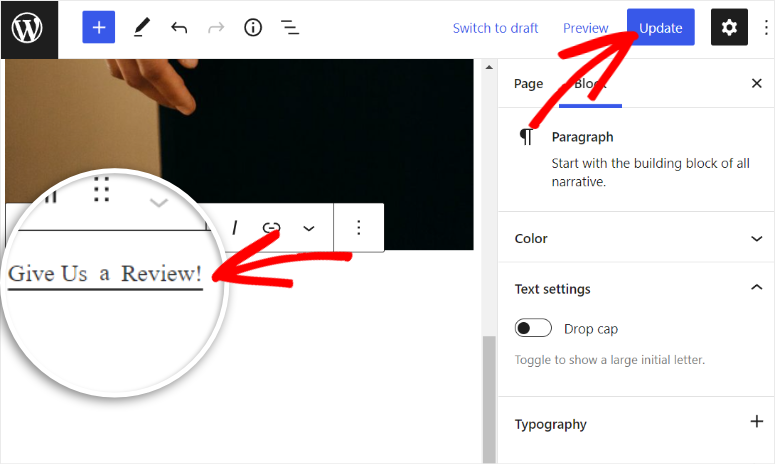
Task: Collapse the Text settings panel
Action: click(756, 289)
